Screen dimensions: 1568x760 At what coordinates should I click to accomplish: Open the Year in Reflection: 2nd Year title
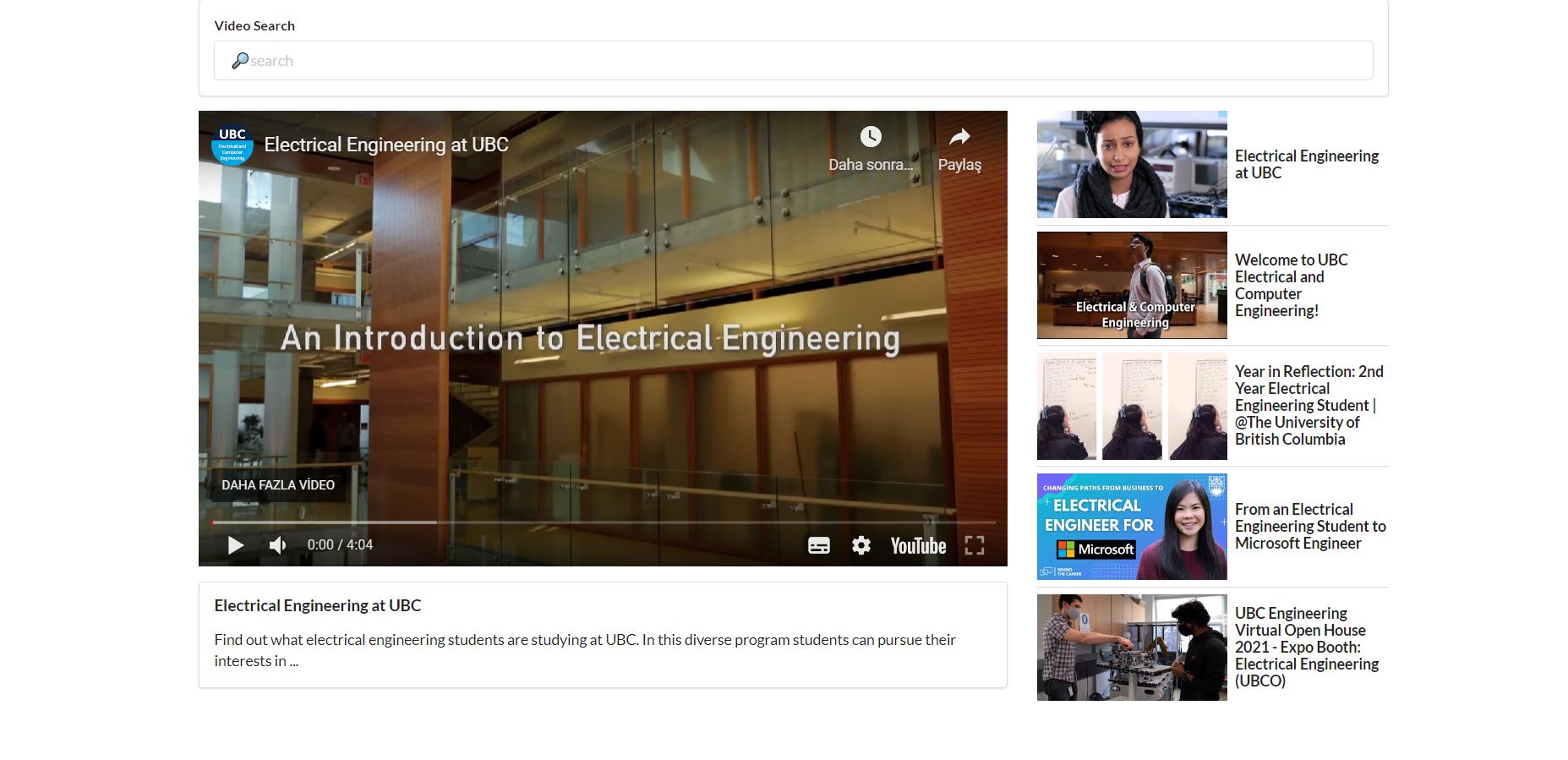point(1309,405)
